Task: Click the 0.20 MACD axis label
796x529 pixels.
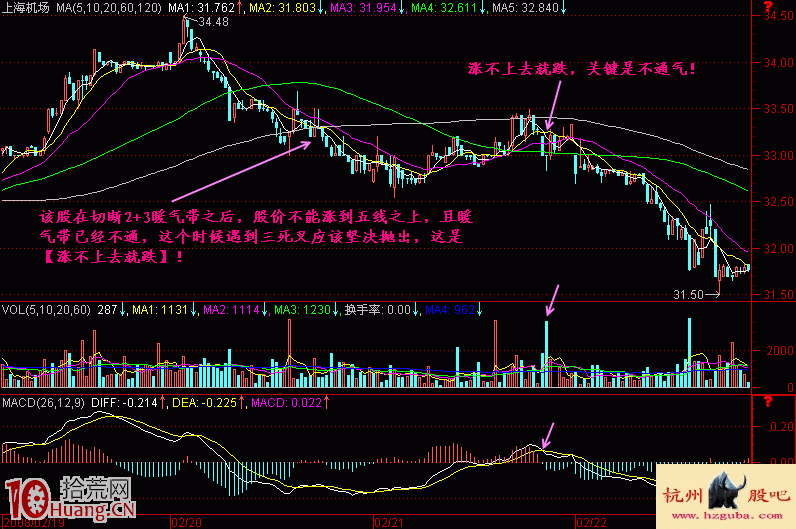Action: point(782,427)
